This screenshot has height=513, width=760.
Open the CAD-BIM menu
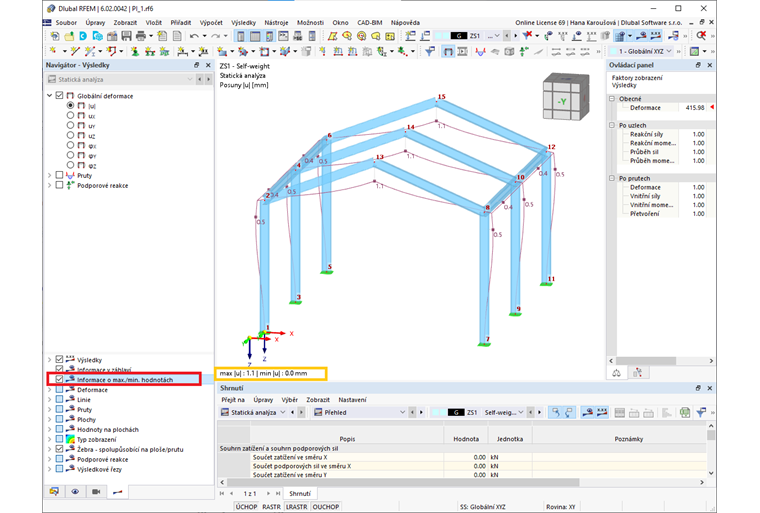click(x=370, y=23)
